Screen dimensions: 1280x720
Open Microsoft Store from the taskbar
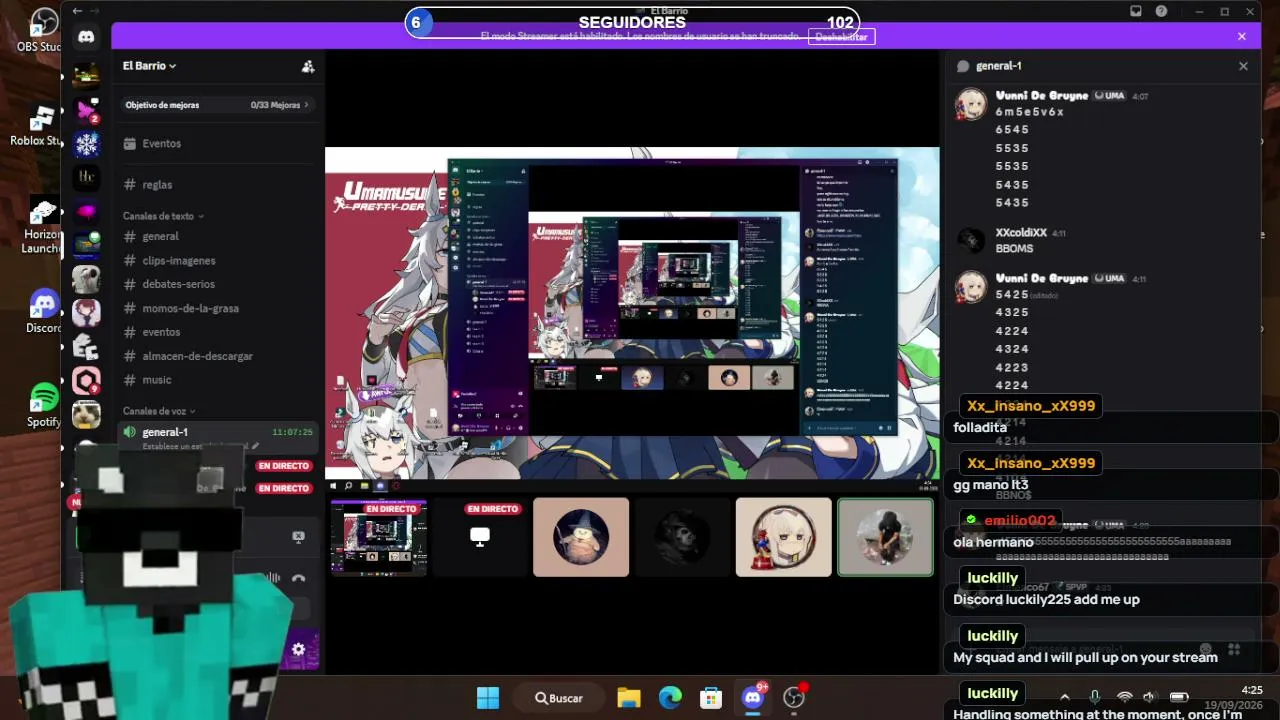pyautogui.click(x=711, y=698)
